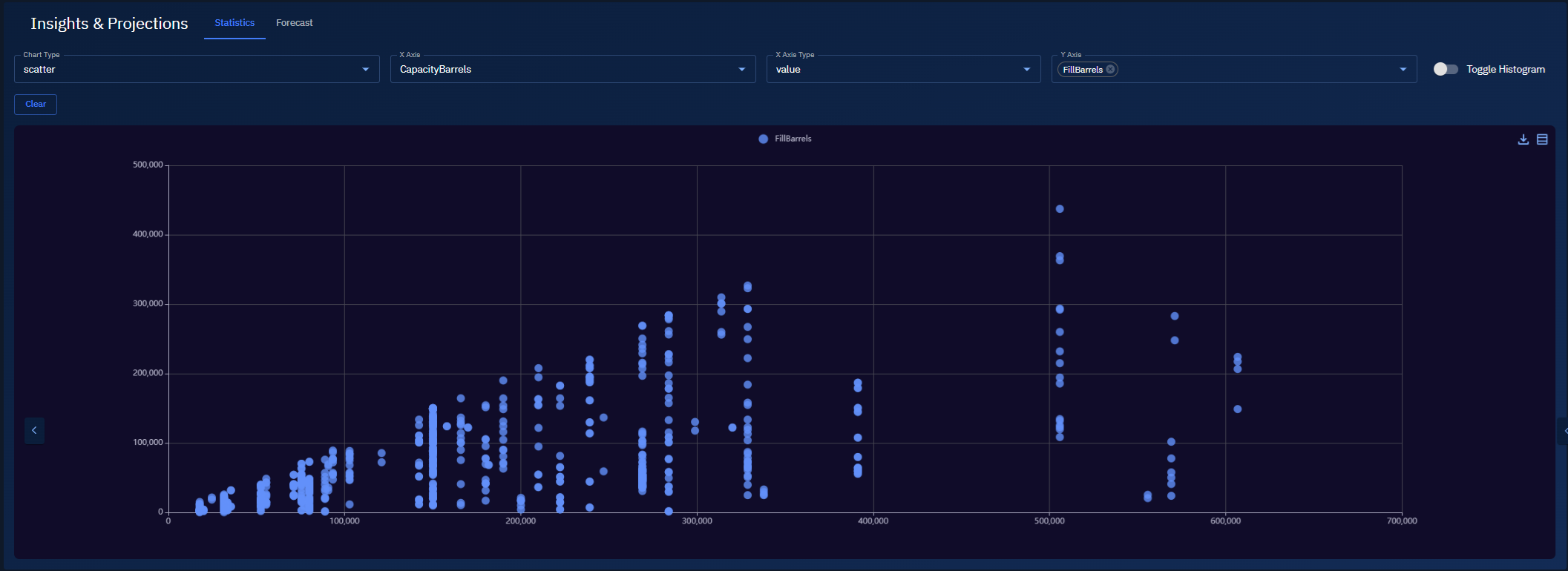
Task: Remove the FillBarrels chip from Y Axis
Action: (1110, 70)
